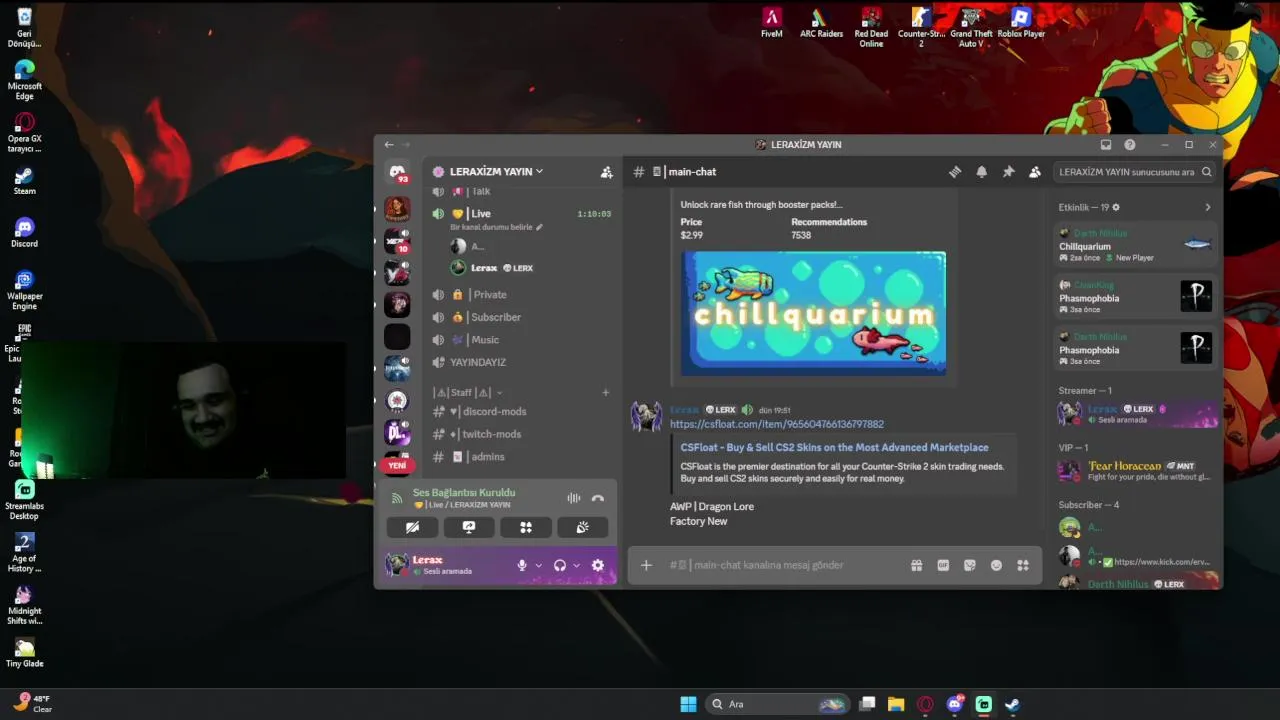
Task: Join the Subscriber voice channel
Action: pos(522,317)
